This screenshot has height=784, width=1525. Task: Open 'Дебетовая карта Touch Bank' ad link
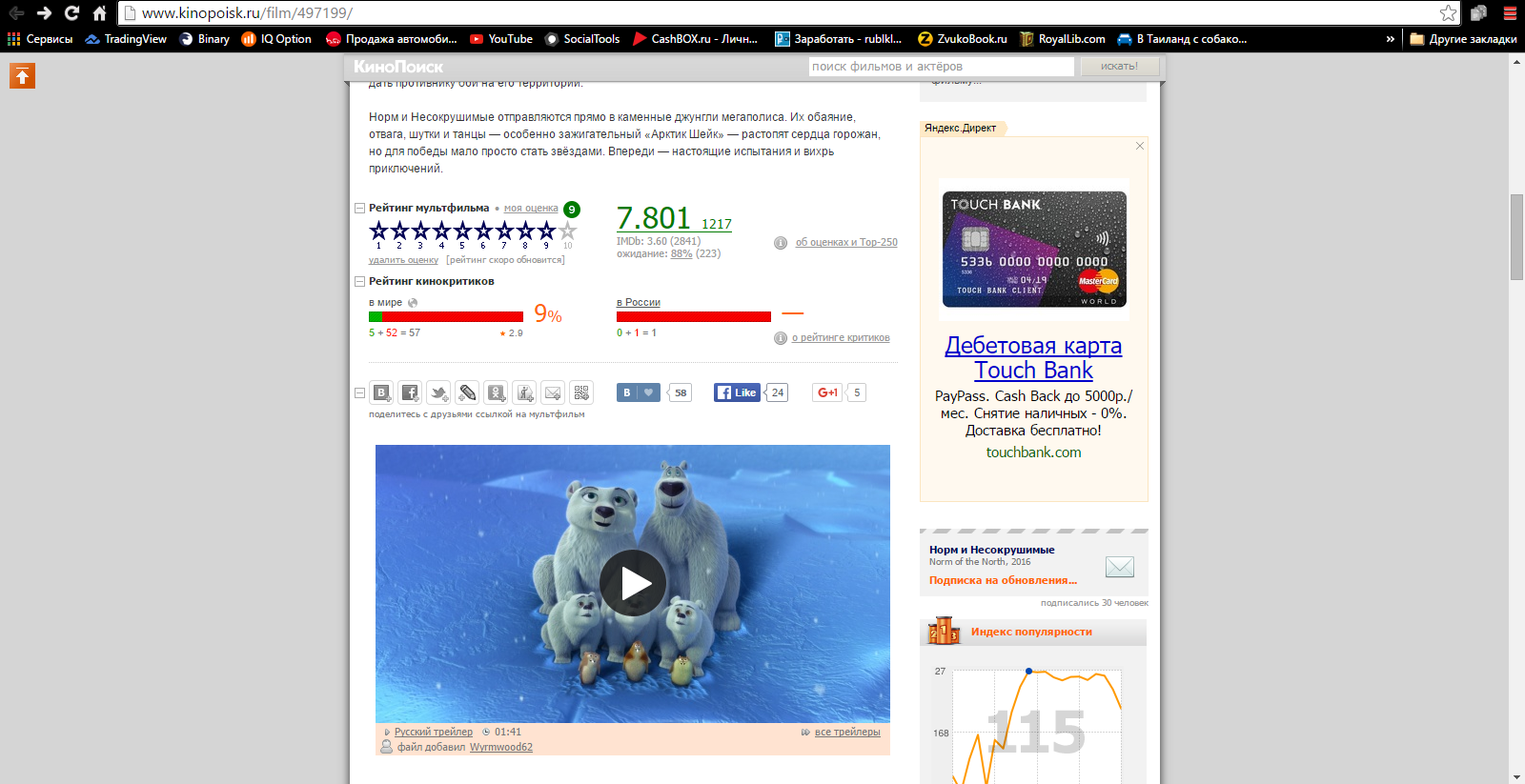1033,358
